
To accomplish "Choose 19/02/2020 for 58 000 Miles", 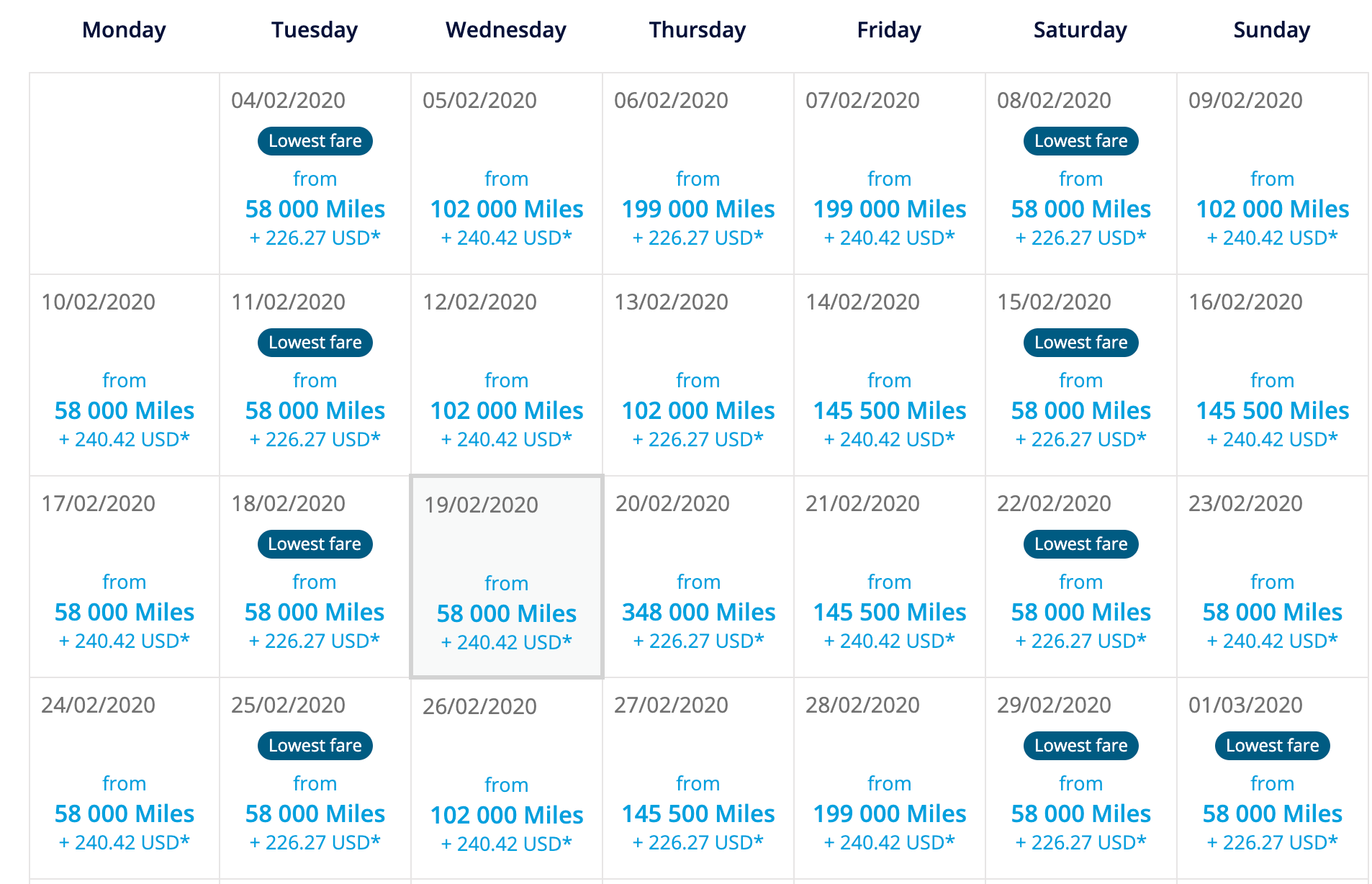I will [507, 577].
